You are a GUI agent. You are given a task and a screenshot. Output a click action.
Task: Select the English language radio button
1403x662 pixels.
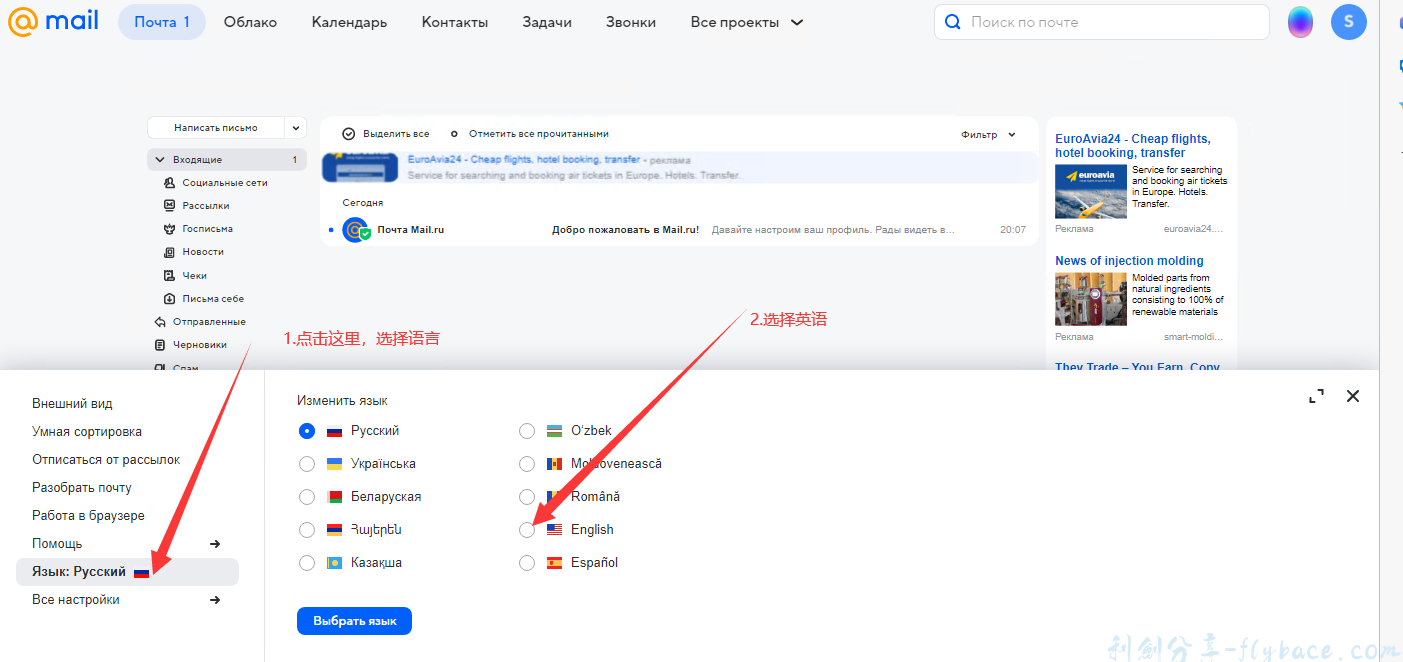pos(527,529)
